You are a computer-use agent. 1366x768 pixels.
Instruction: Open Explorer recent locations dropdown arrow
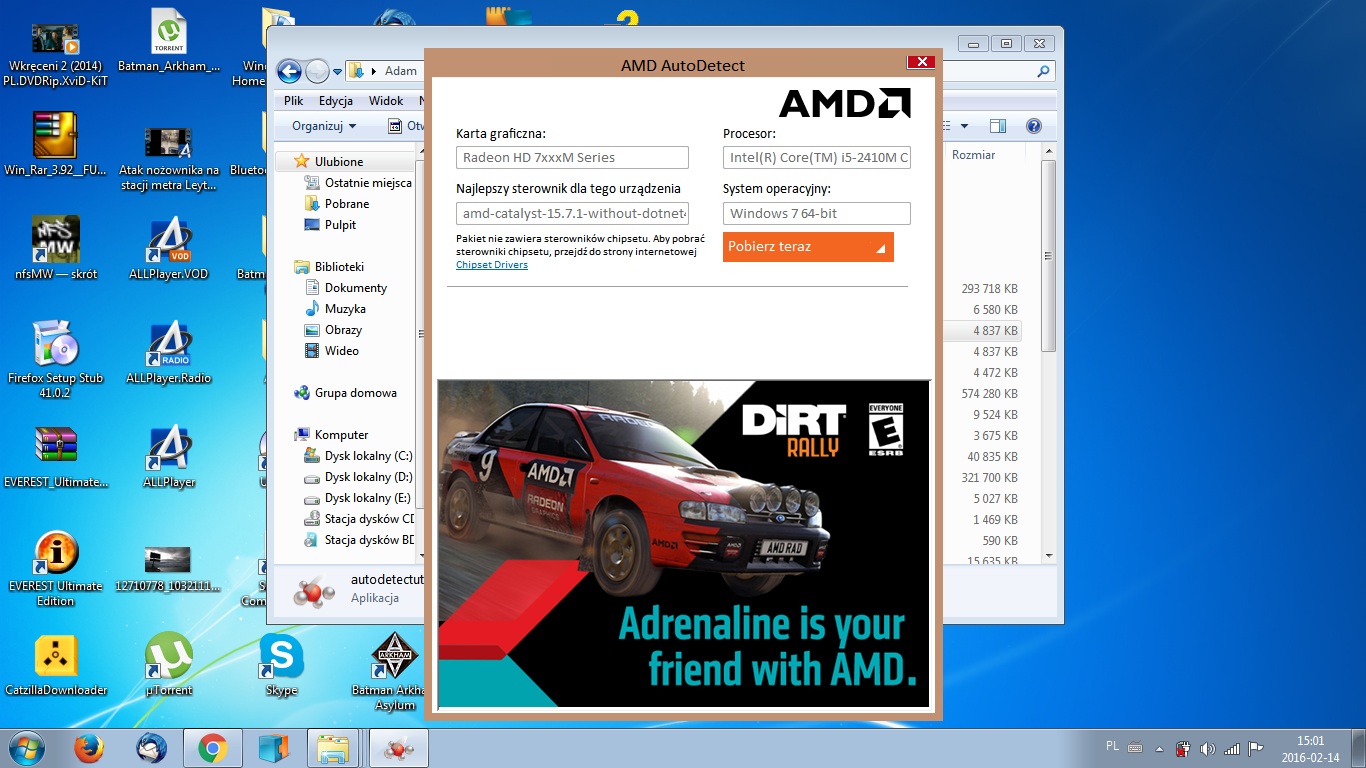pyautogui.click(x=338, y=72)
